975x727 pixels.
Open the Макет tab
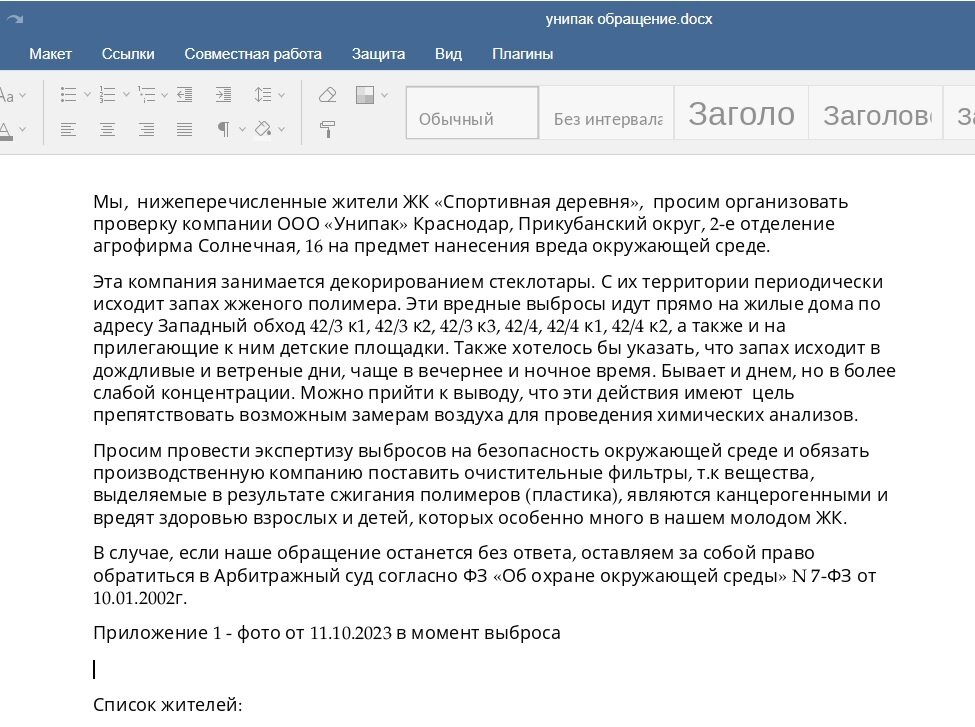[x=50, y=54]
